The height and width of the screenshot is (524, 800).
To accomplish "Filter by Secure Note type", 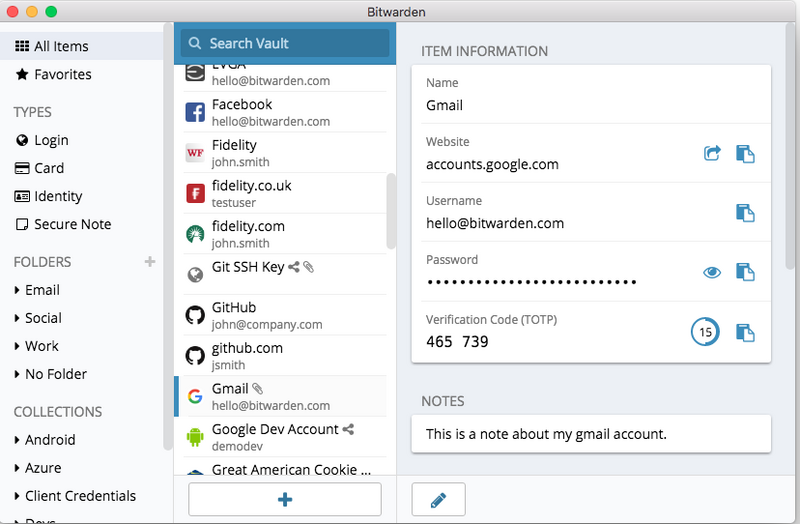I will [72, 224].
